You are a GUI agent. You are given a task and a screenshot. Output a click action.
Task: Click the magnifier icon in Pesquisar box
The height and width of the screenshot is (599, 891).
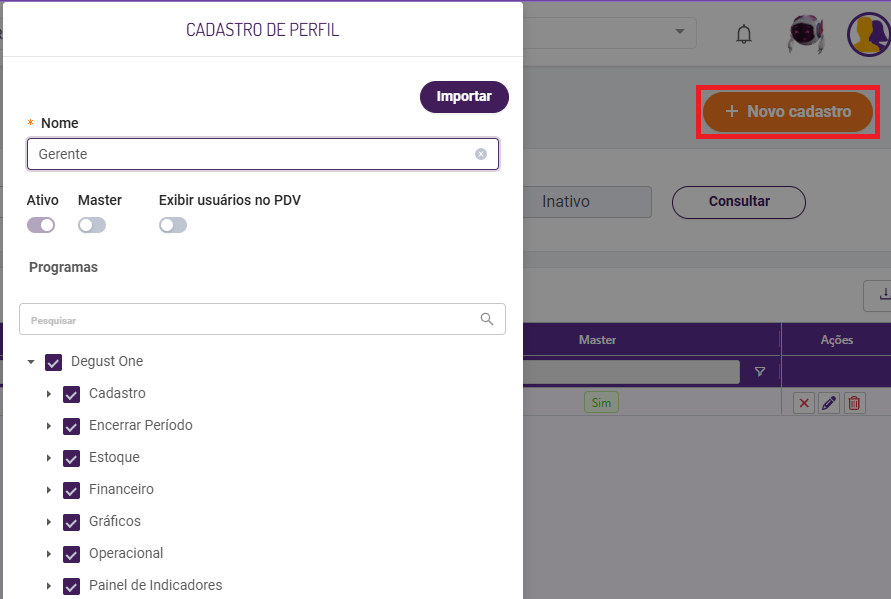tap(487, 319)
